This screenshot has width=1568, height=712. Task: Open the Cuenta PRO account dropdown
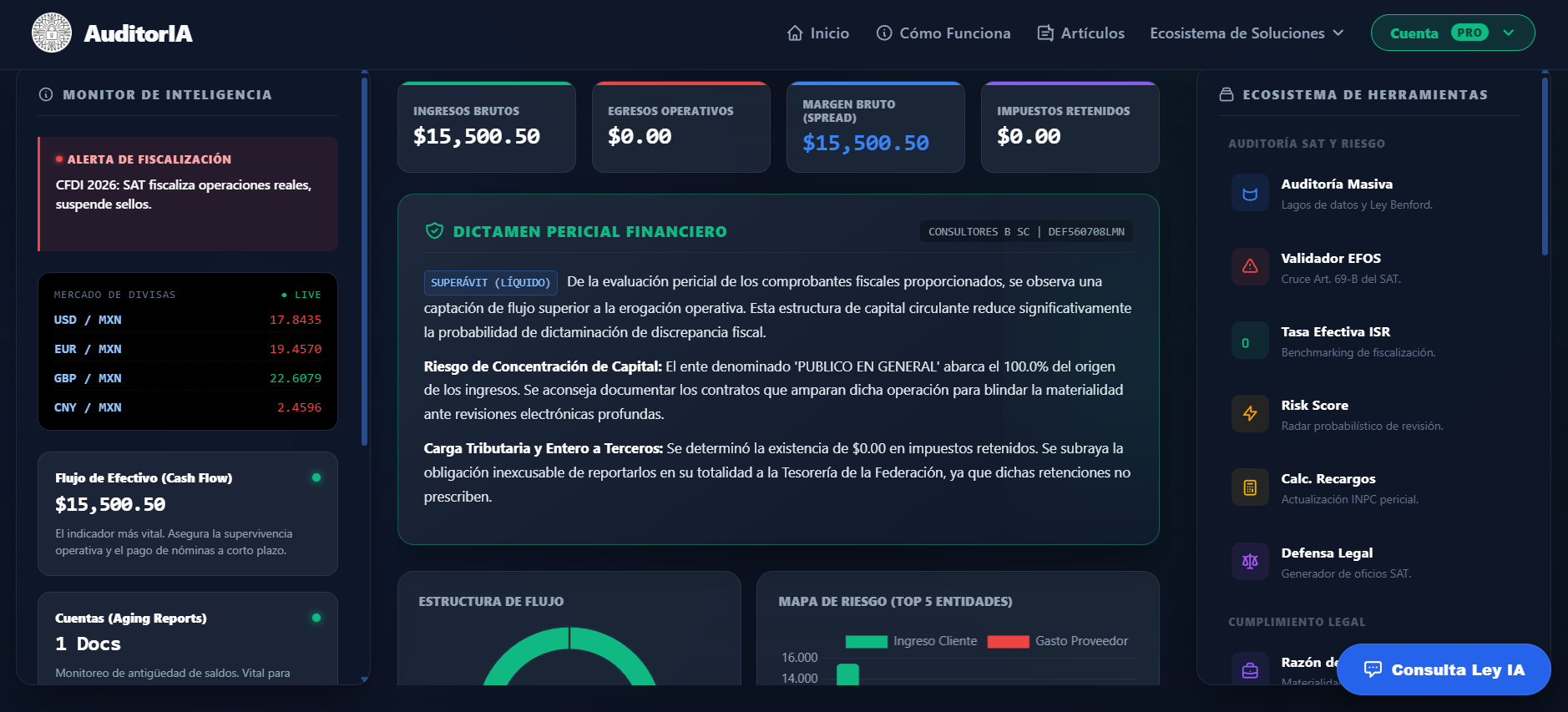point(1453,33)
